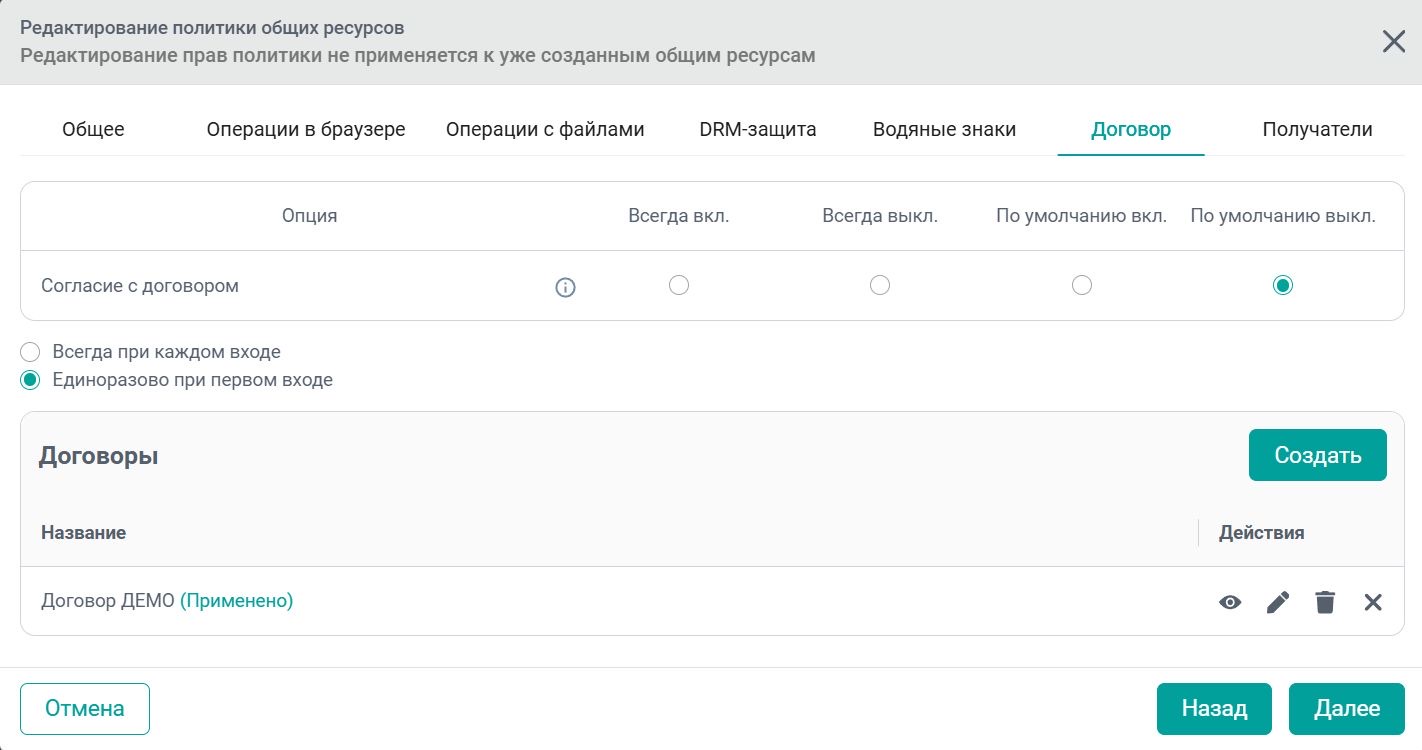
Task: Choose Единоразово при первом входе option
Action: coord(31,380)
